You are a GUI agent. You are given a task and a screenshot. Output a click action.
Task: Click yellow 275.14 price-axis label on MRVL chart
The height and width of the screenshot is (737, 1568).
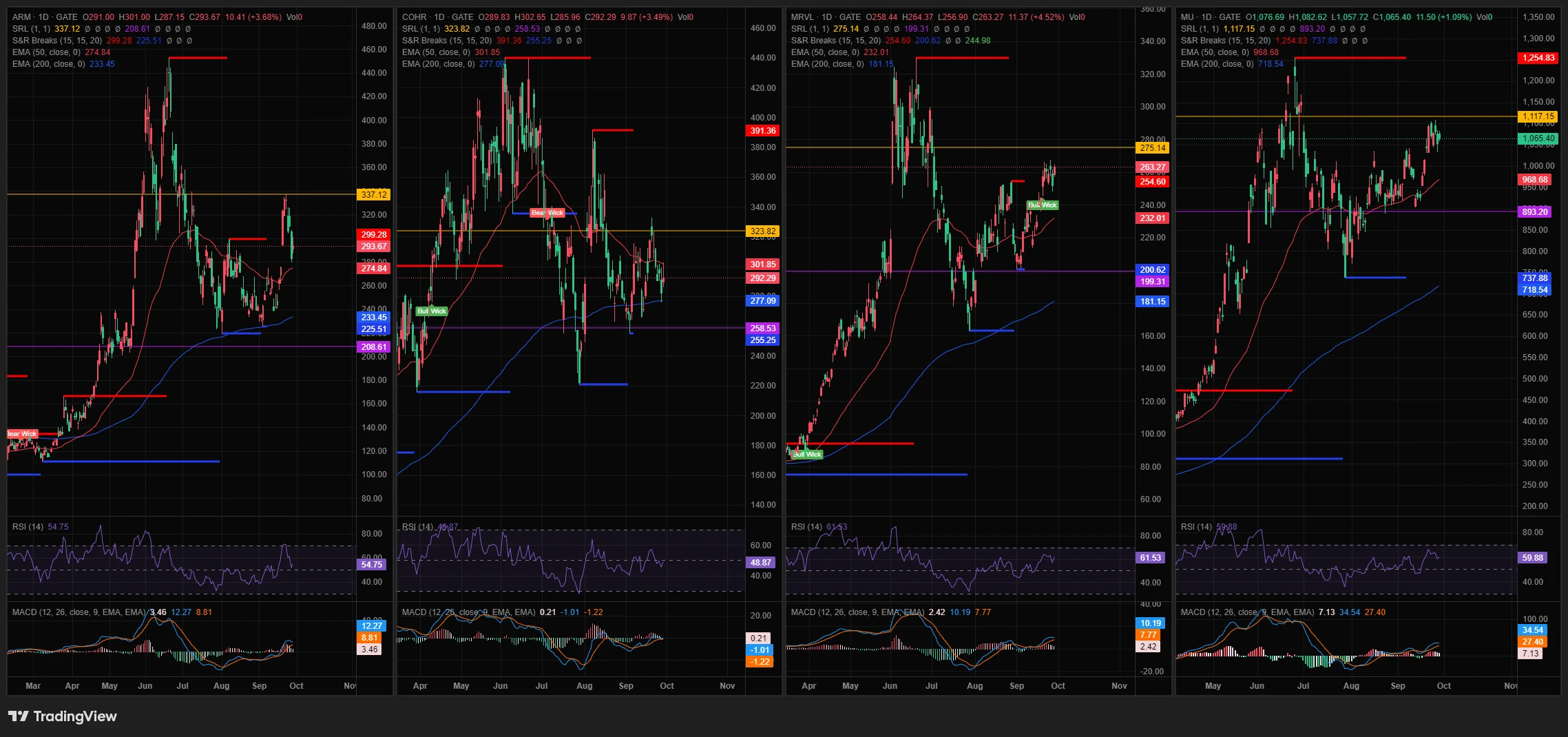pyautogui.click(x=1153, y=148)
